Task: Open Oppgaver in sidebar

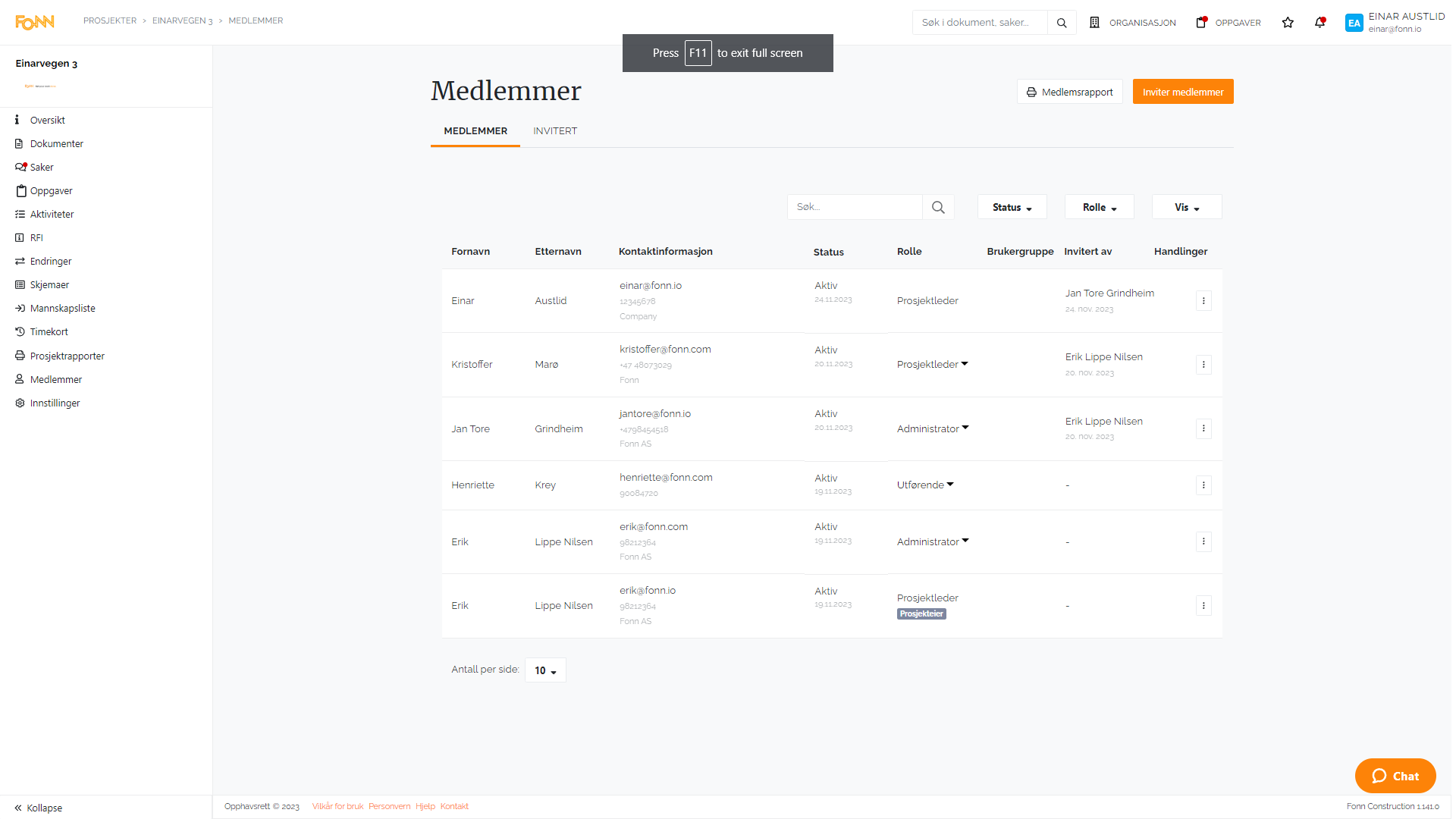Action: point(51,190)
